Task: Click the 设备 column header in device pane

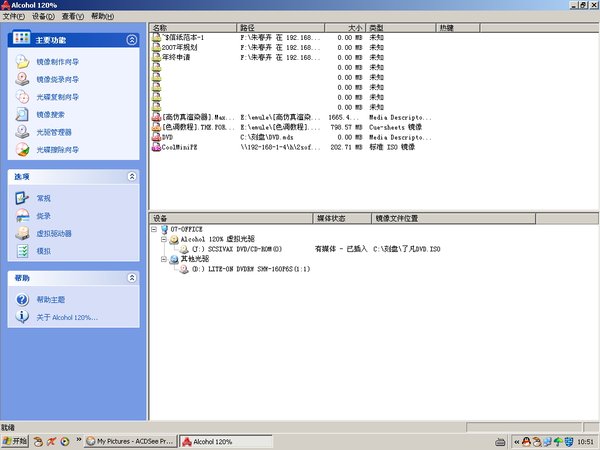Action: [x=231, y=218]
